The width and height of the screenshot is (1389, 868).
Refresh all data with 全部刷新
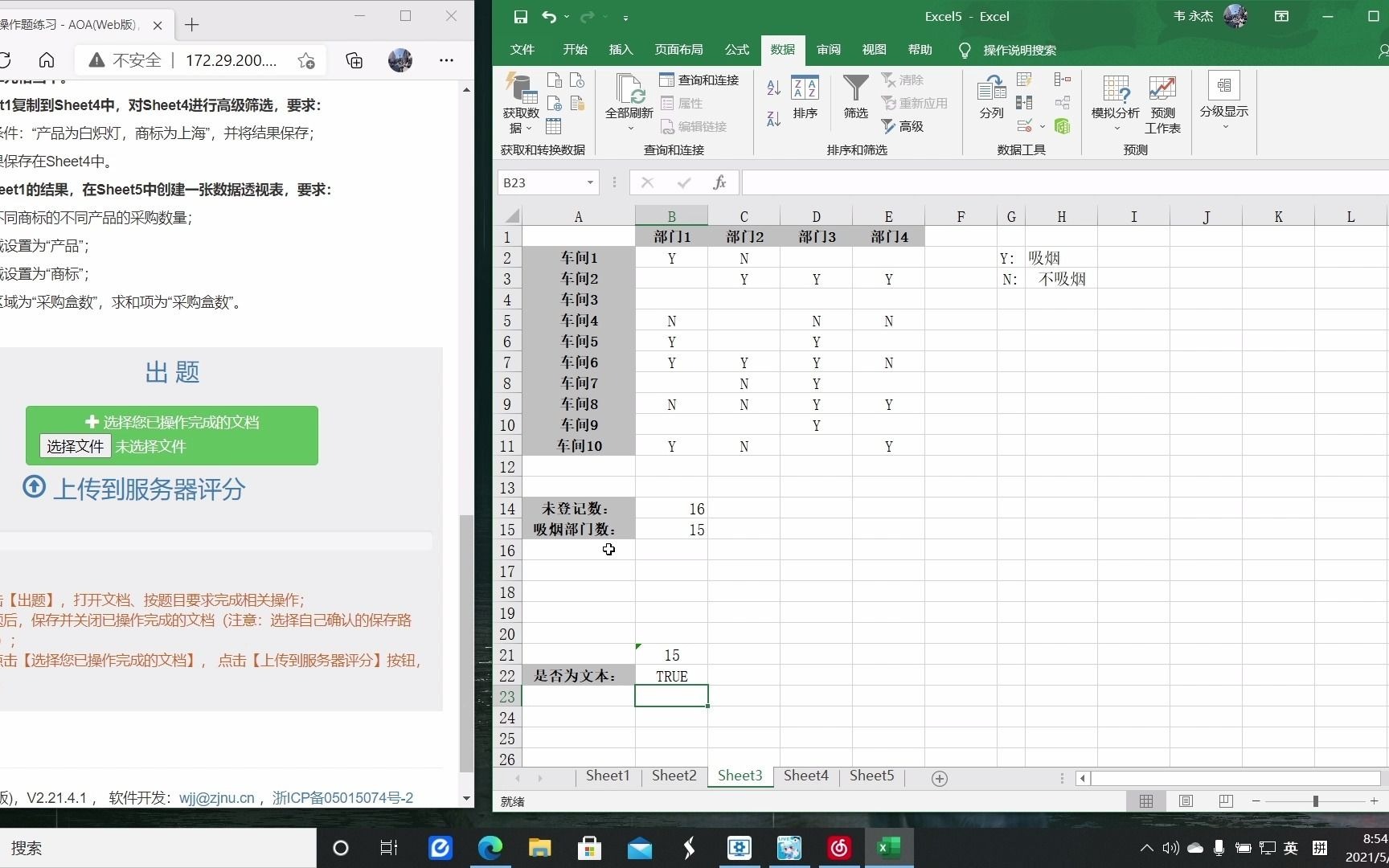click(629, 100)
